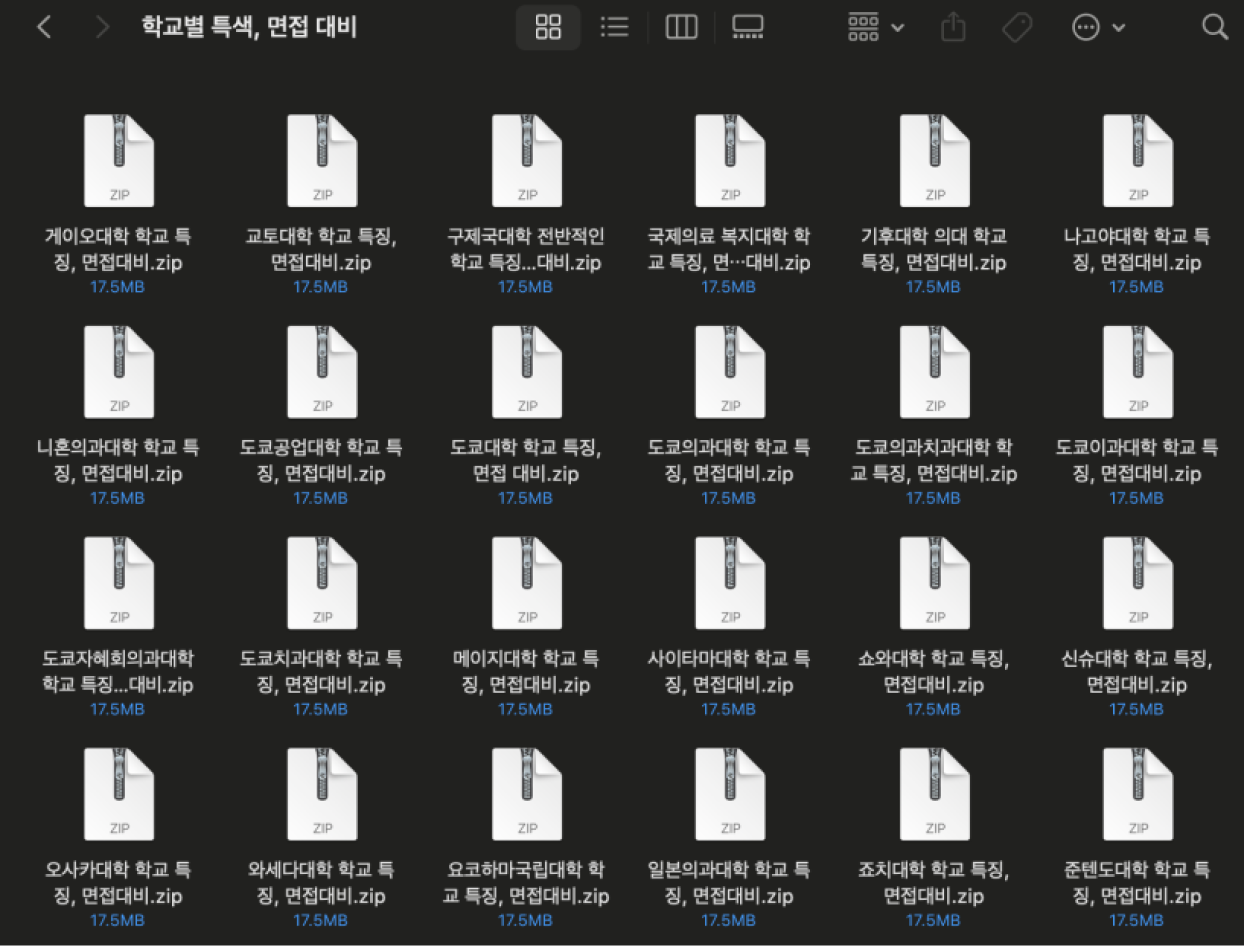Screen dimensions: 1244x946
Task: Click file name 나고야대학 학교 특징, 면접대비.zip
Action: coord(1137,250)
